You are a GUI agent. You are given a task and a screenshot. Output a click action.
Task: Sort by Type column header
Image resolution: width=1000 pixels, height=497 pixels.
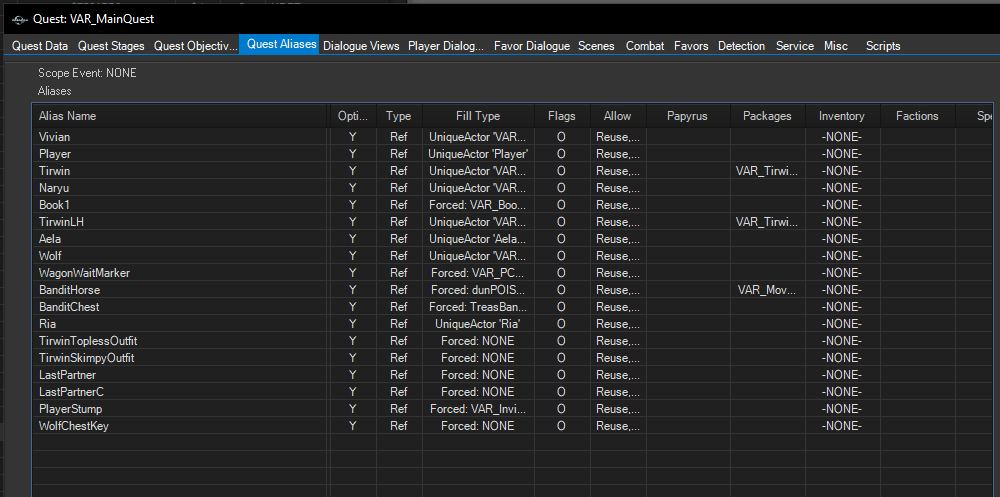[399, 116]
